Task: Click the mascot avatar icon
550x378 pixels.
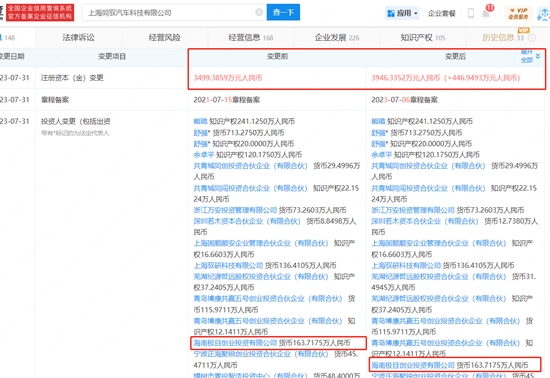Action: pos(544,14)
